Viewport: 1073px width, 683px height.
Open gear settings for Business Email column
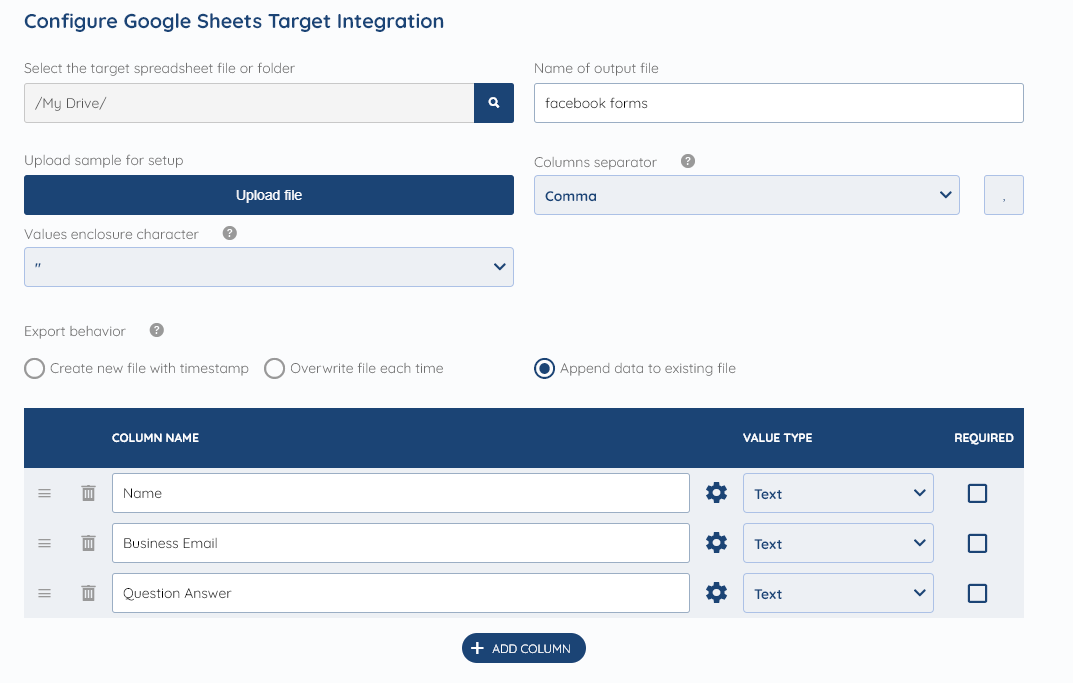pos(716,543)
